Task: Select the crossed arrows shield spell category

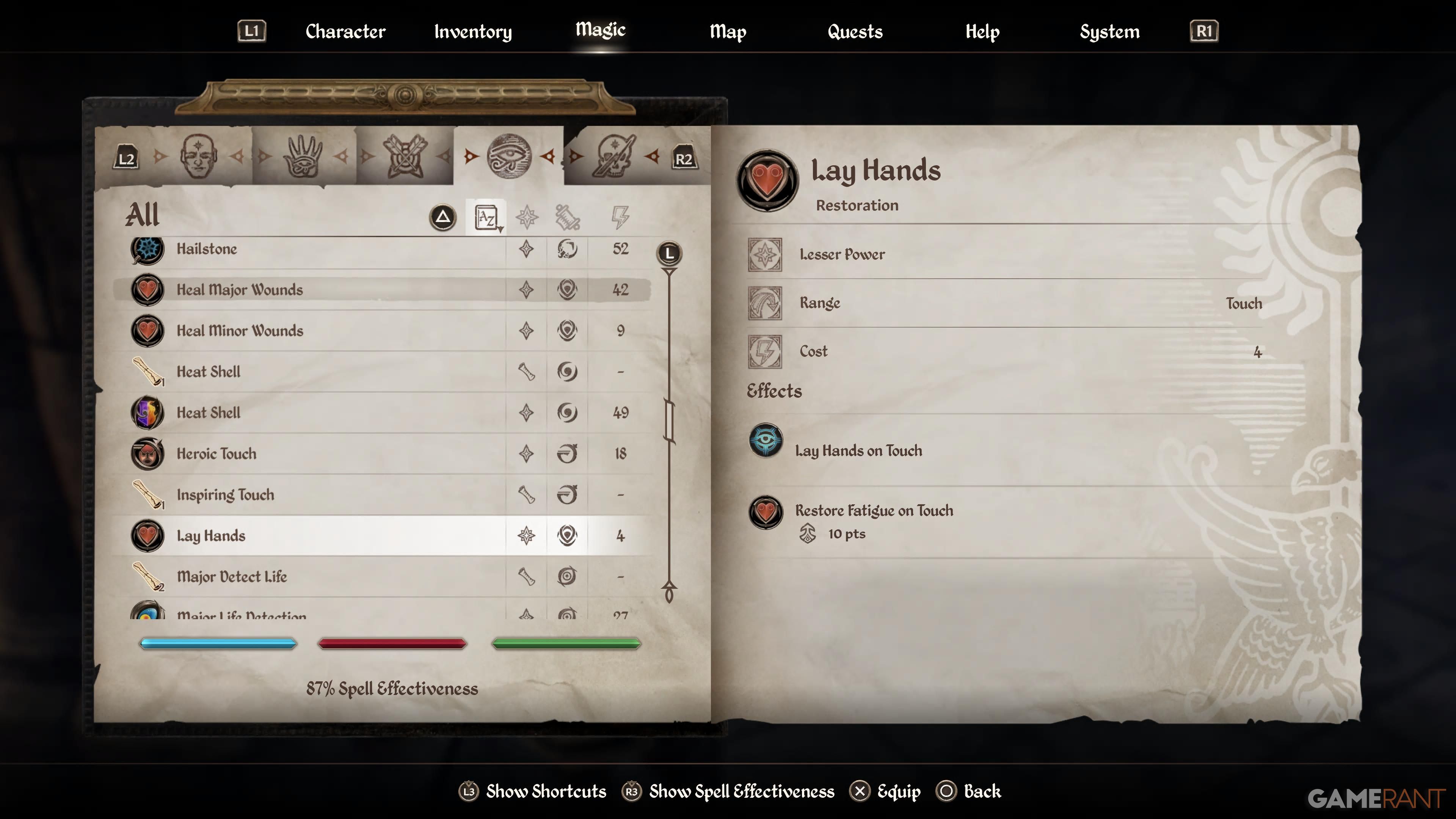Action: pos(405,157)
